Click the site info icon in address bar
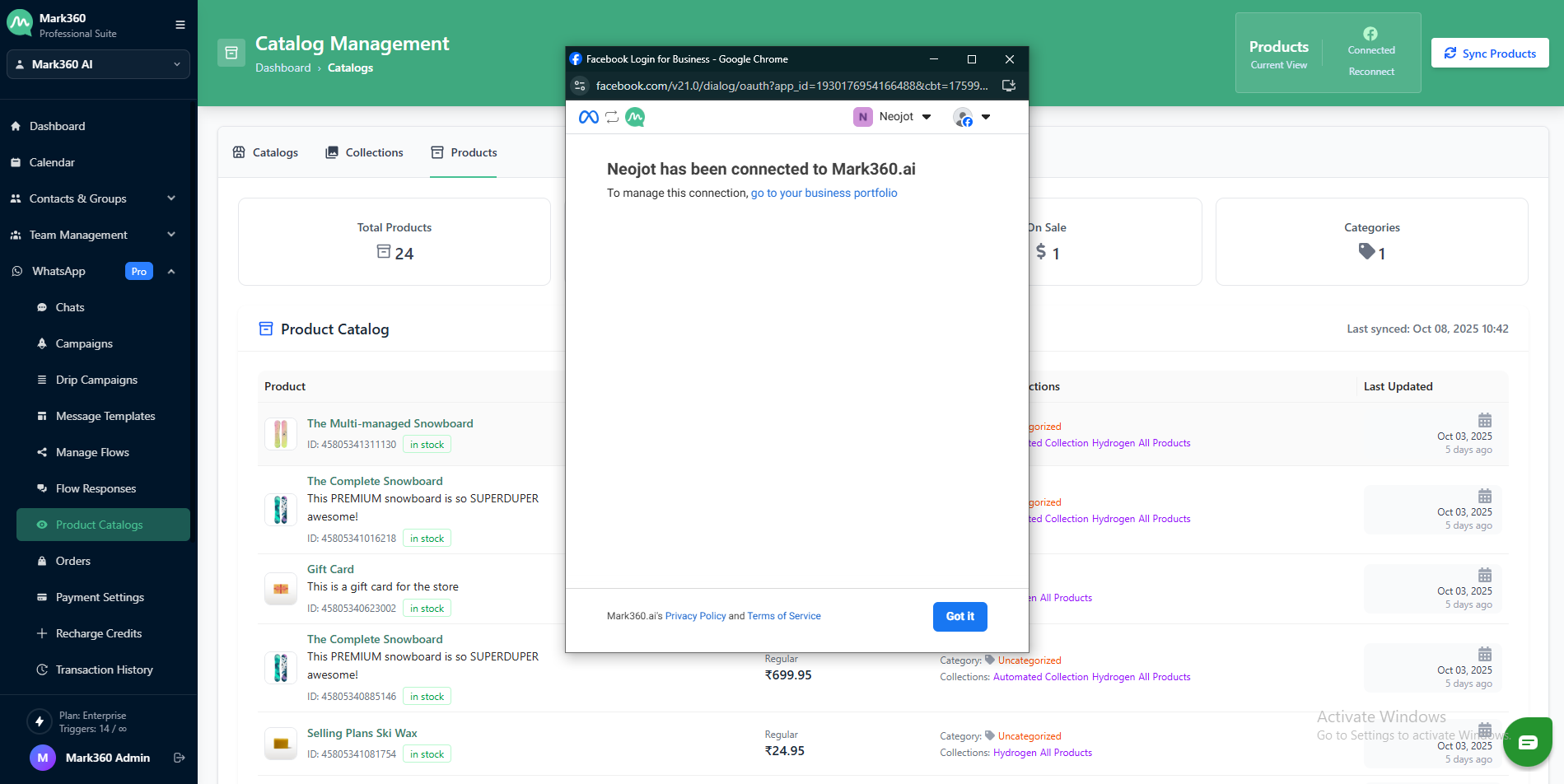The image size is (1564, 784). (x=580, y=86)
